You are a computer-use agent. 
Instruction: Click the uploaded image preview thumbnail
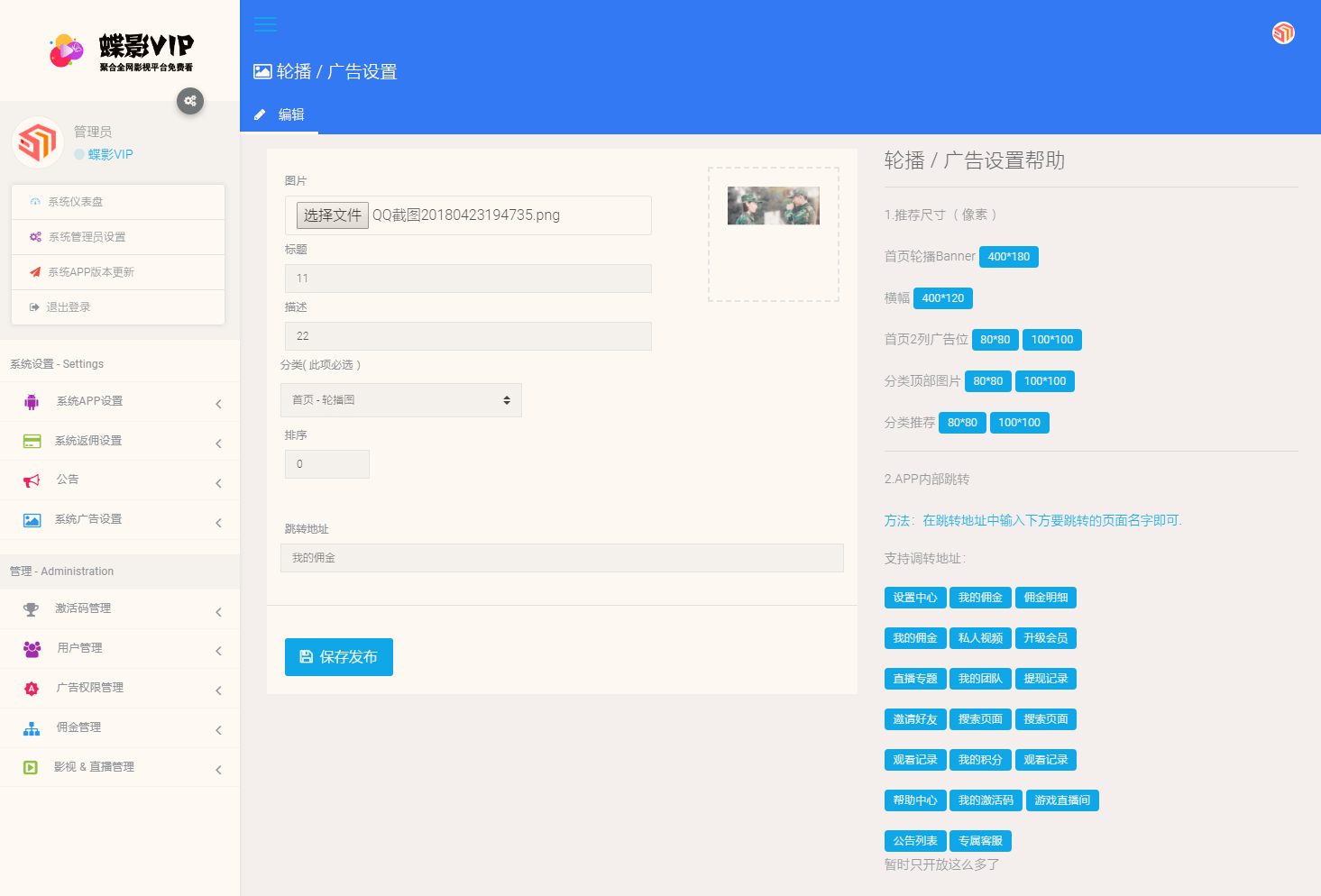click(773, 206)
